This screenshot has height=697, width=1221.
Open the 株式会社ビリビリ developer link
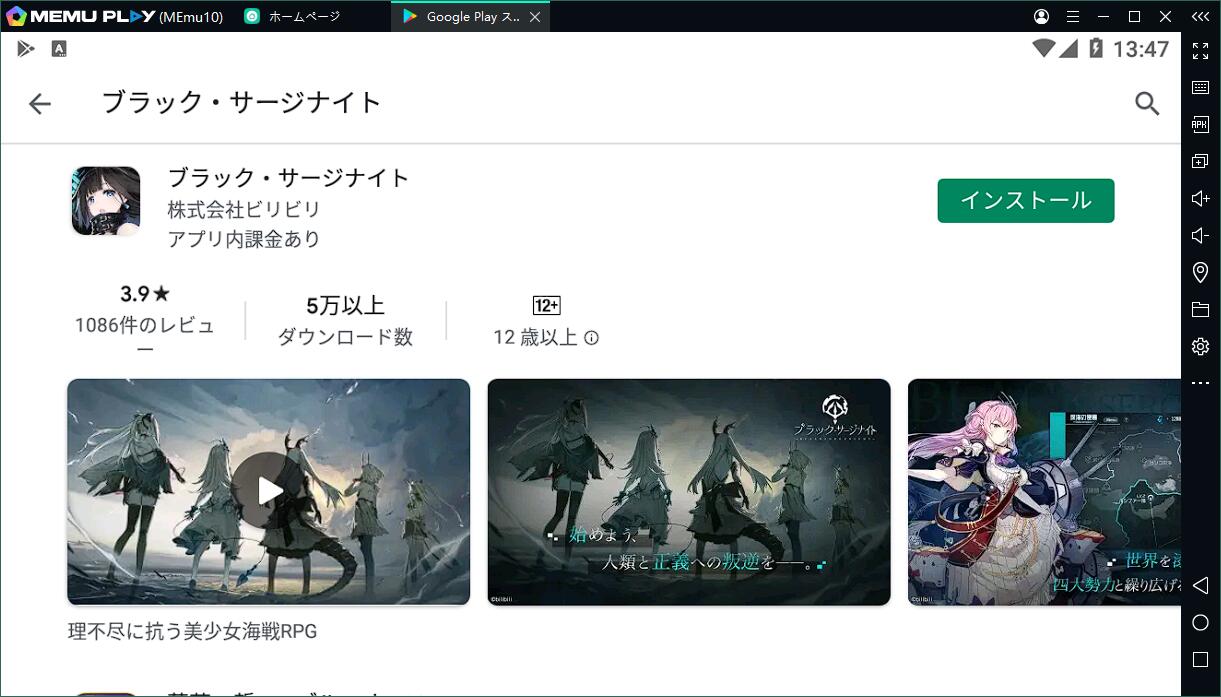pyautogui.click(x=244, y=210)
